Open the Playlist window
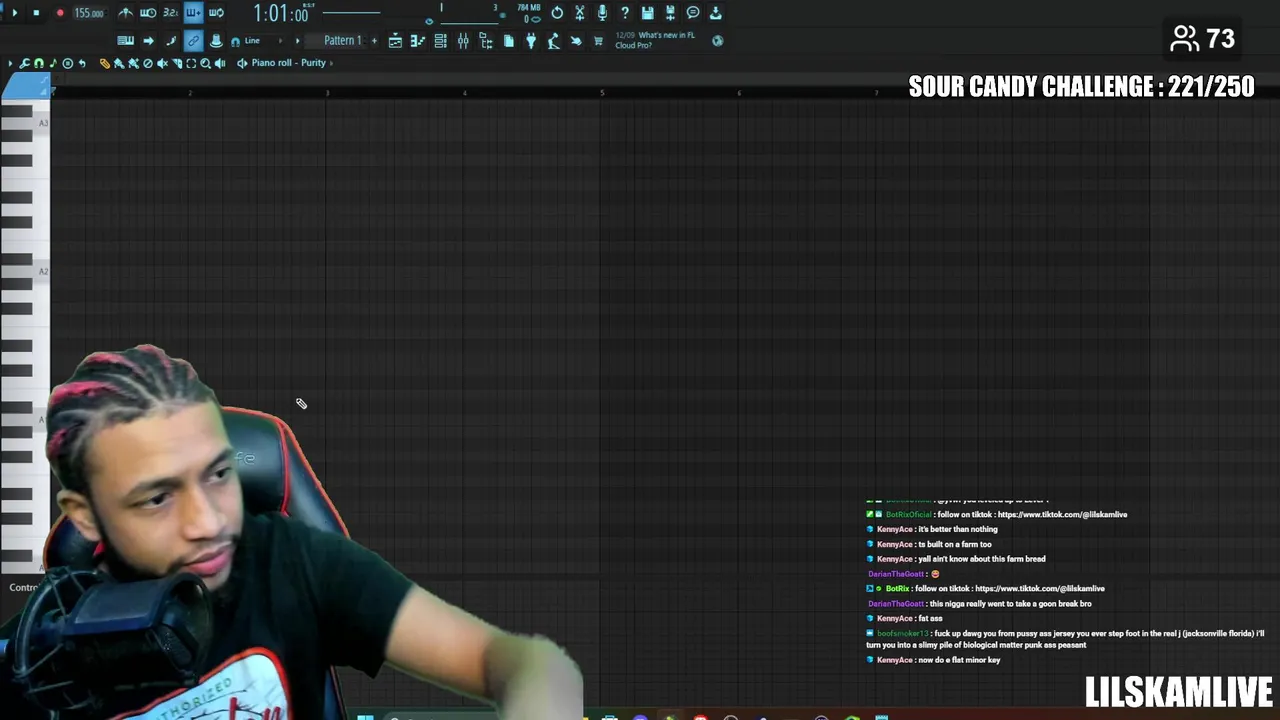Image resolution: width=1280 pixels, height=720 pixels. [395, 41]
